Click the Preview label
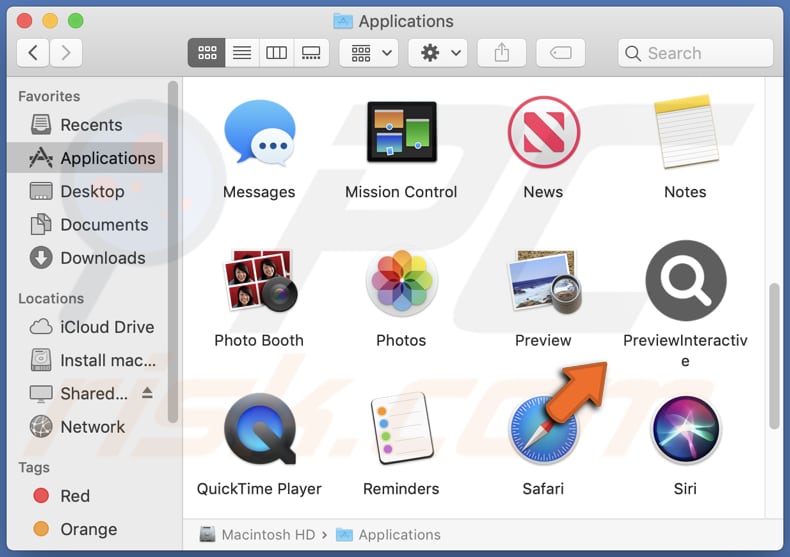 pyautogui.click(x=544, y=340)
